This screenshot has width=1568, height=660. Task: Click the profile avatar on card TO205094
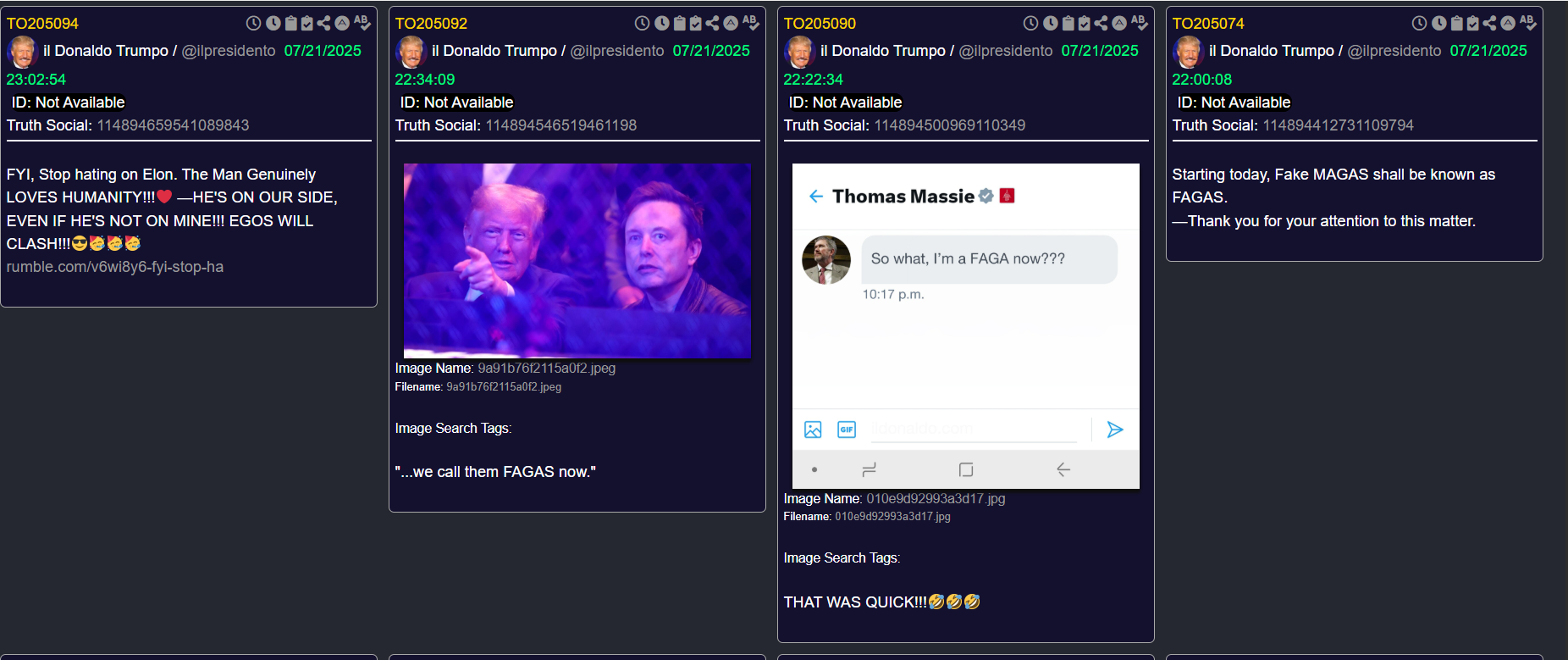click(x=22, y=52)
